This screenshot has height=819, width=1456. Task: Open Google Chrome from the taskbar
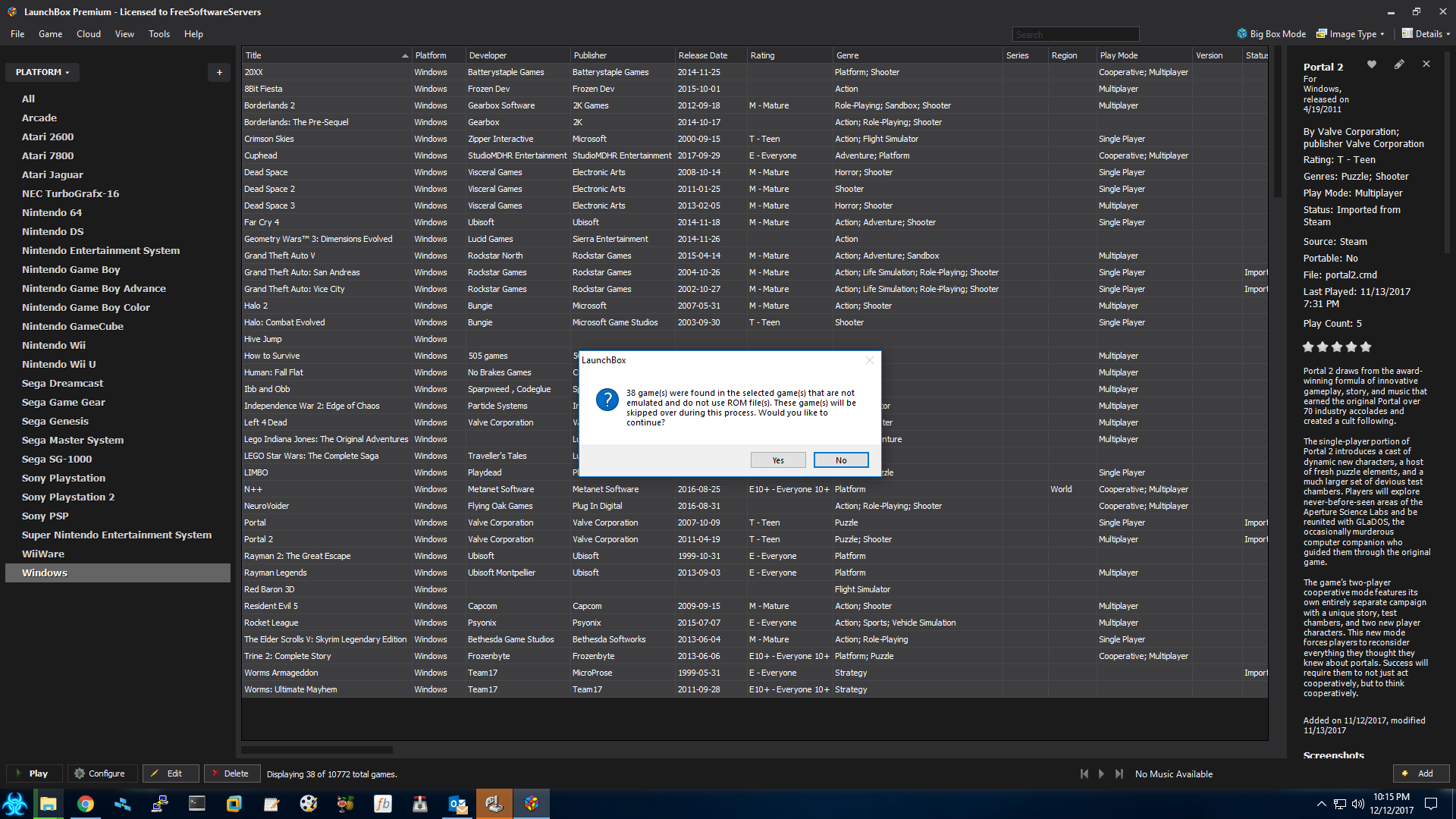(86, 804)
